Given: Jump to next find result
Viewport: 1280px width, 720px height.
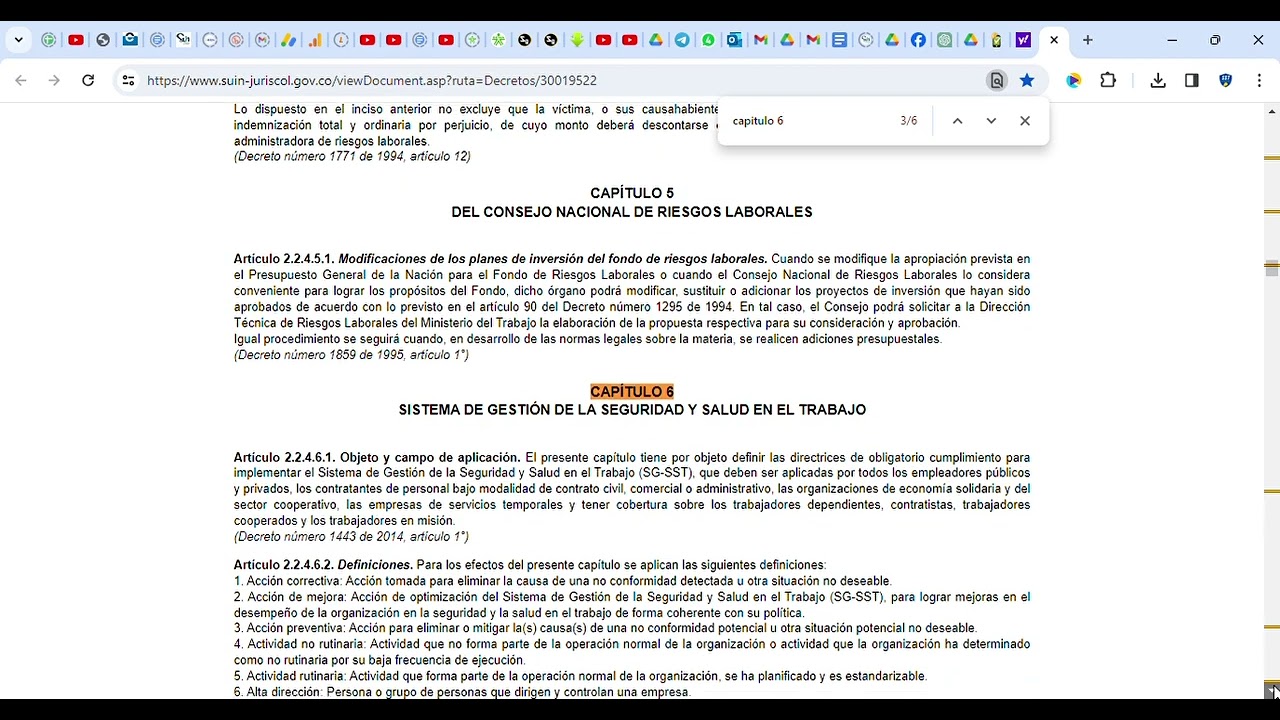Looking at the screenshot, I should (x=991, y=121).
